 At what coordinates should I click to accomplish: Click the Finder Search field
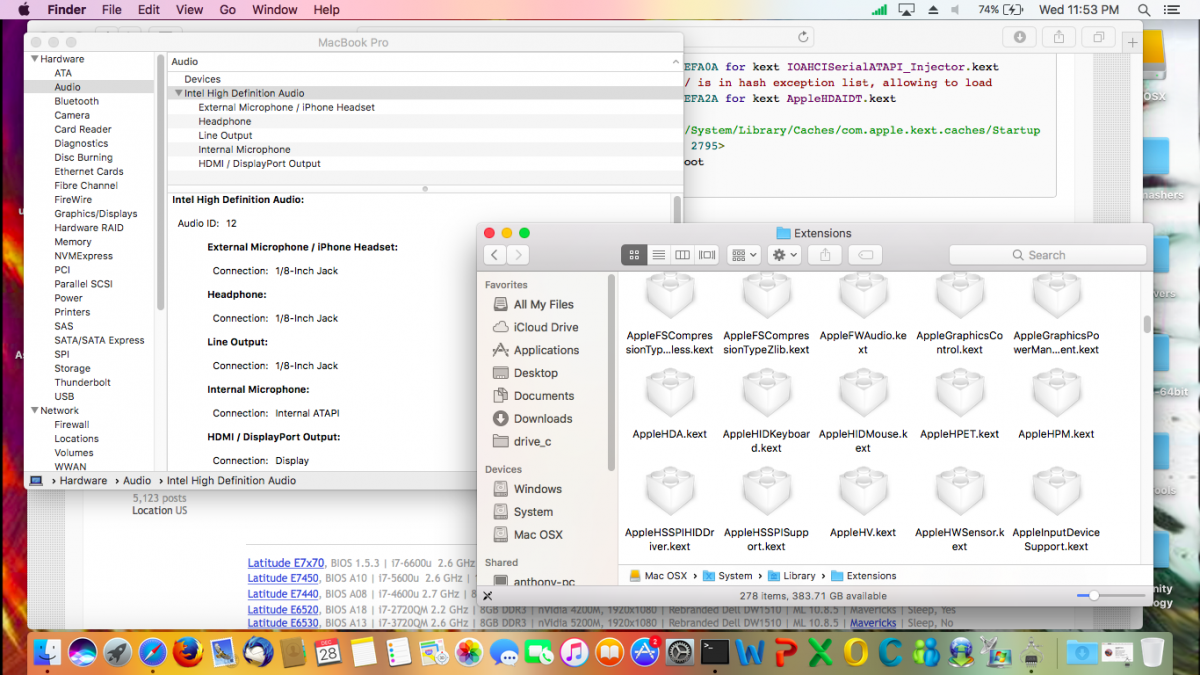tap(1047, 255)
